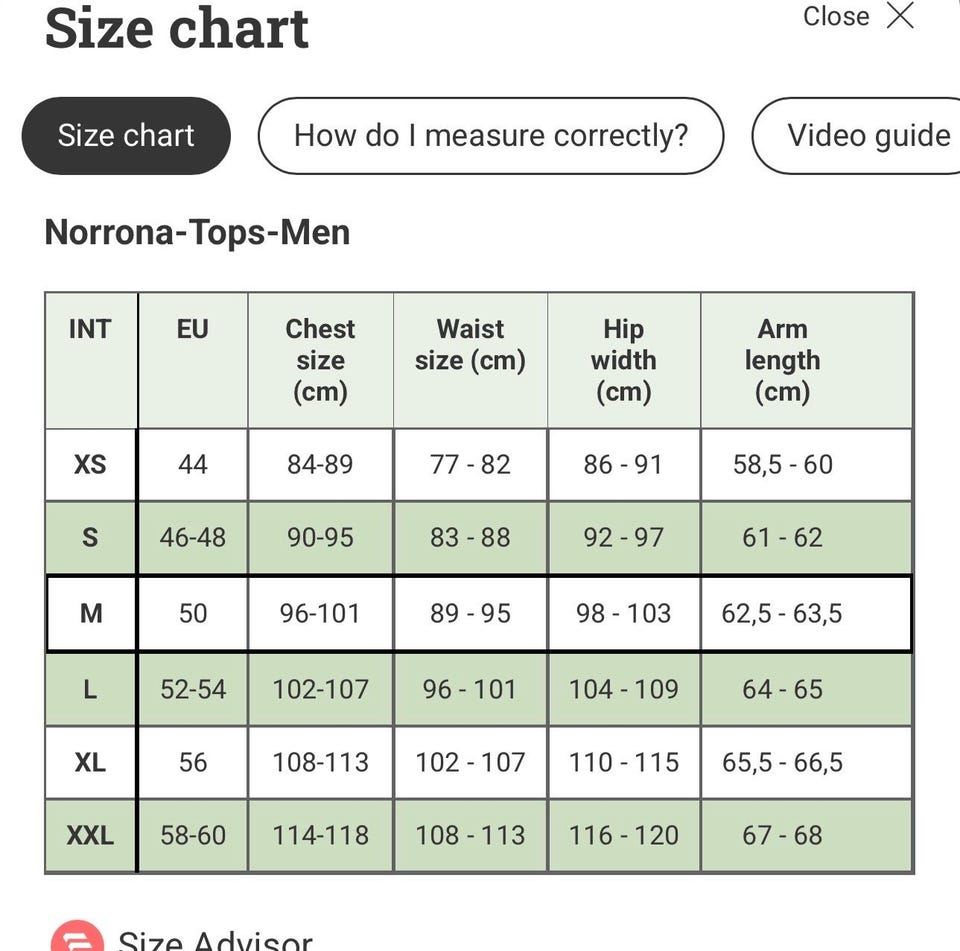
Task: Close the size chart with X icon
Action: (900, 16)
